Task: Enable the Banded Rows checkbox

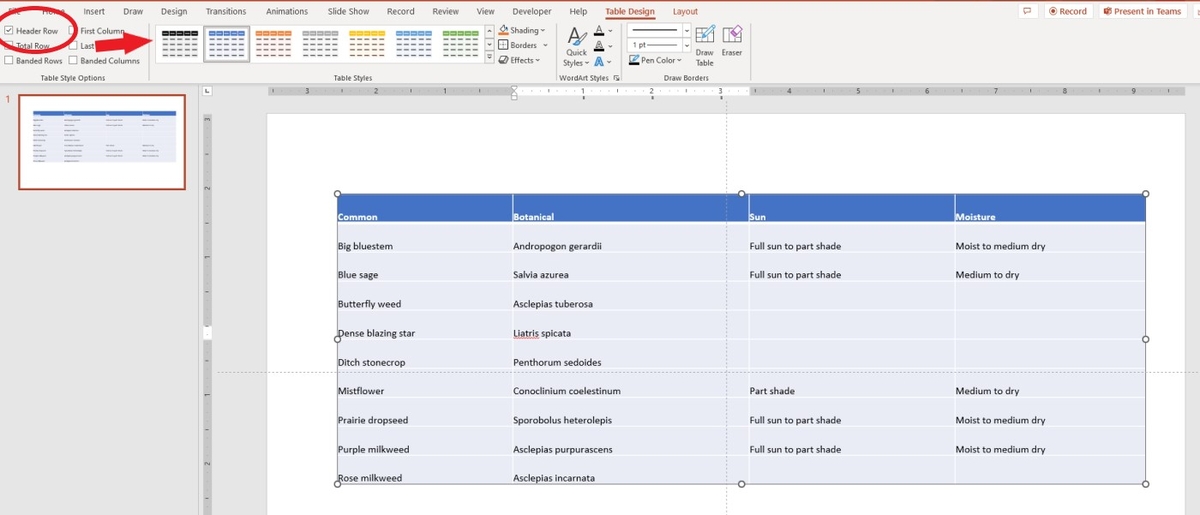Action: pyautogui.click(x=9, y=61)
